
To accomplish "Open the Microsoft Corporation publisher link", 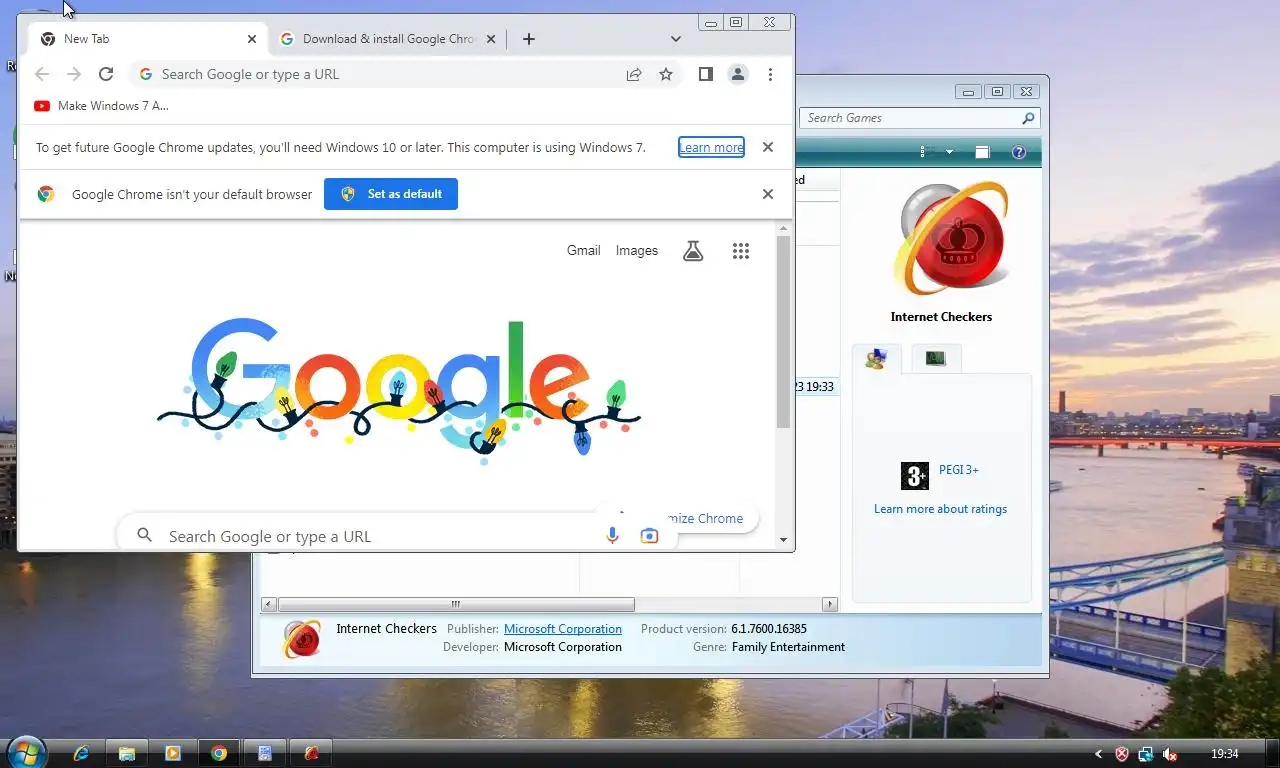I will tap(563, 629).
